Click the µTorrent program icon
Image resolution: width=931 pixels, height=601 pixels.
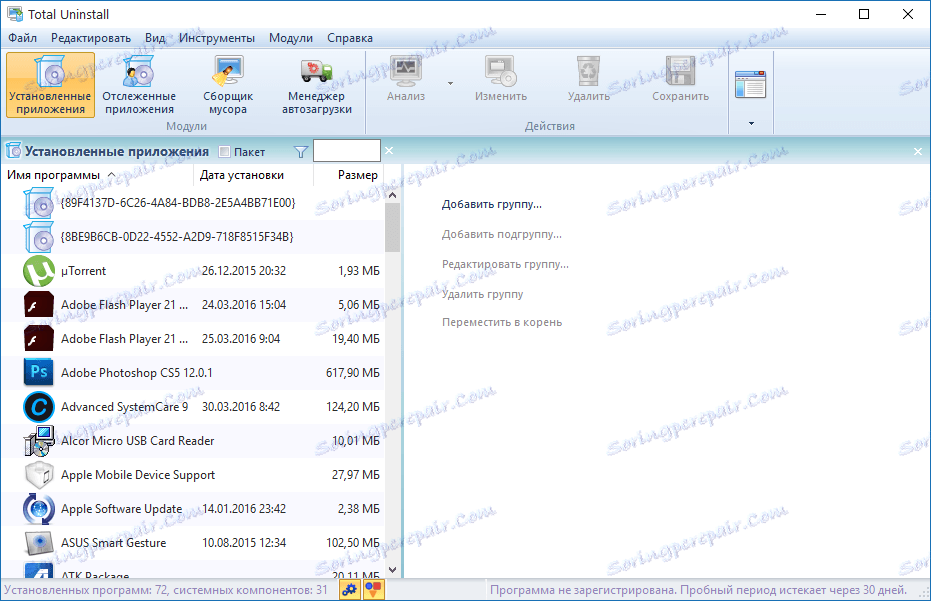coord(39,271)
